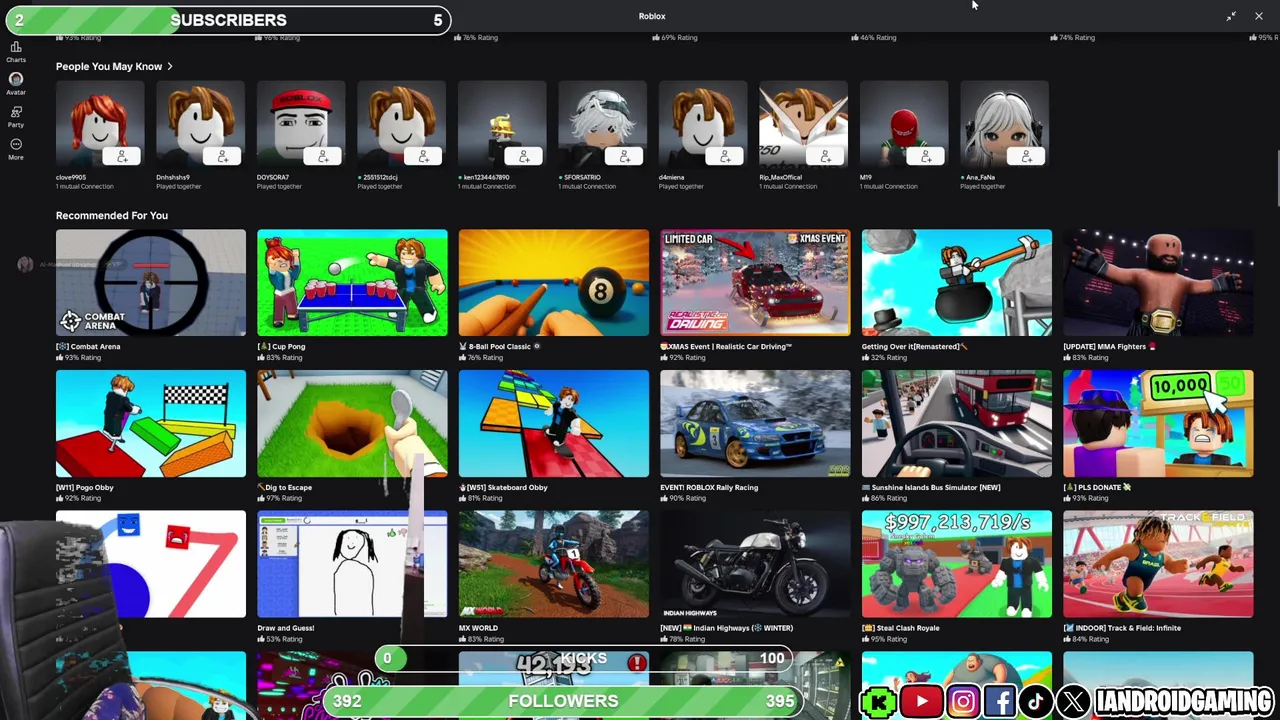This screenshot has height=720, width=1280.
Task: Open Sunshine Islands Bus Simulator thumbnail
Action: (957, 424)
